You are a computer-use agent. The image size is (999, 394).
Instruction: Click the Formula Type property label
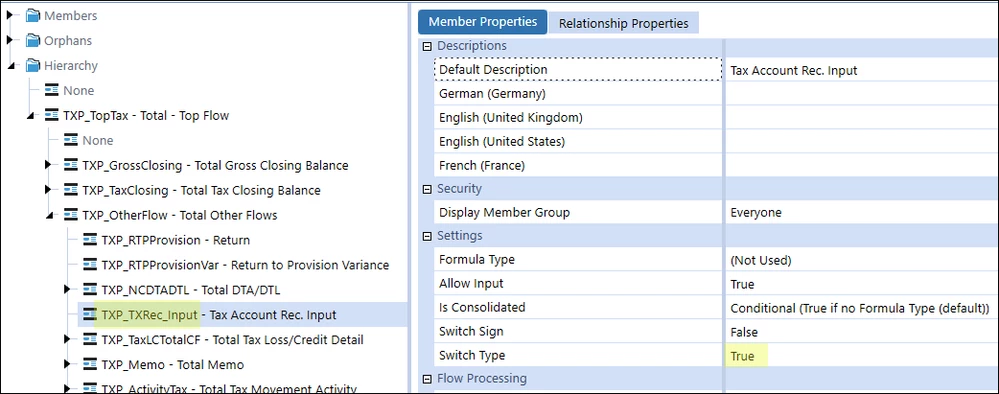click(x=477, y=259)
